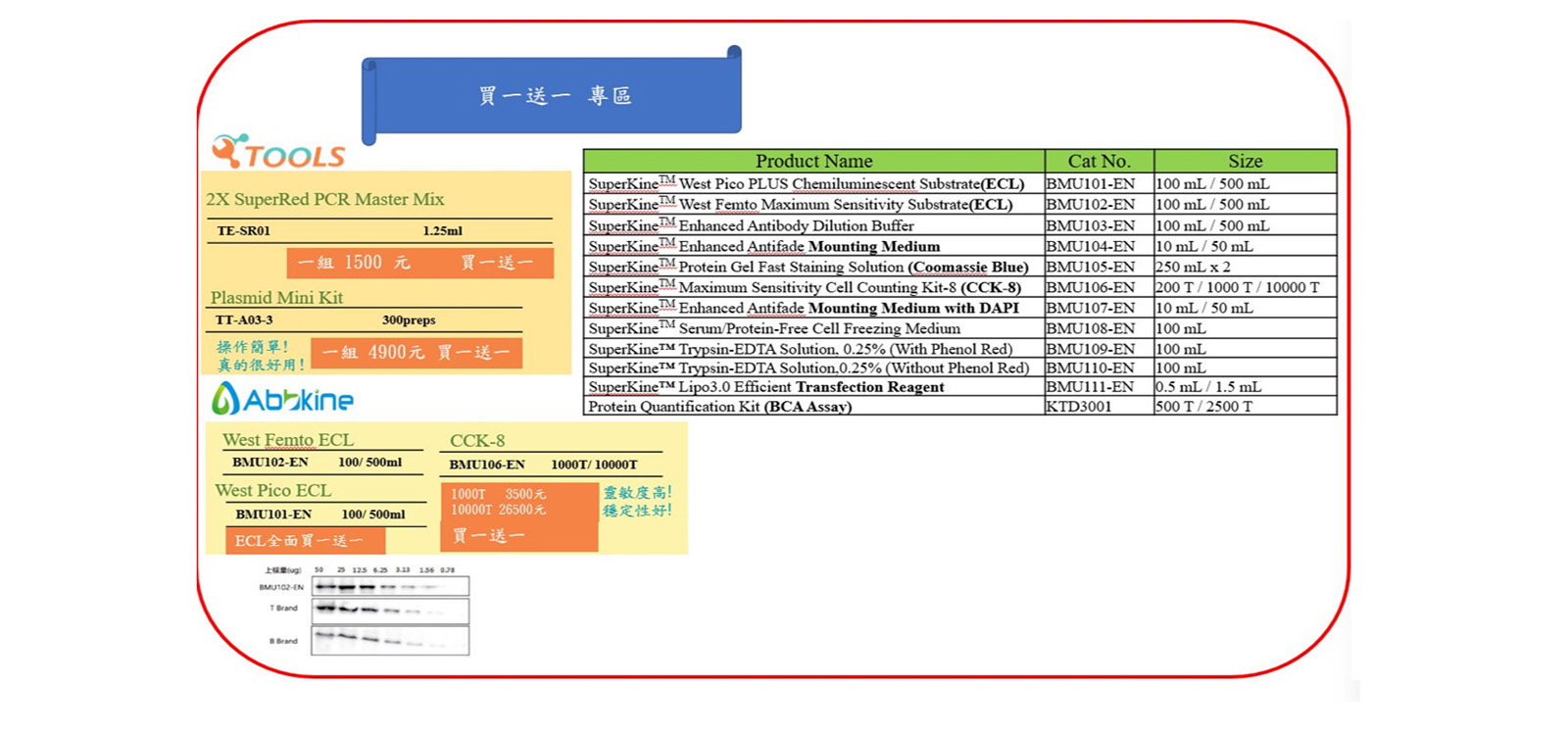Click the B Brand western blot strip
The height and width of the screenshot is (735, 1568).
click(x=390, y=640)
